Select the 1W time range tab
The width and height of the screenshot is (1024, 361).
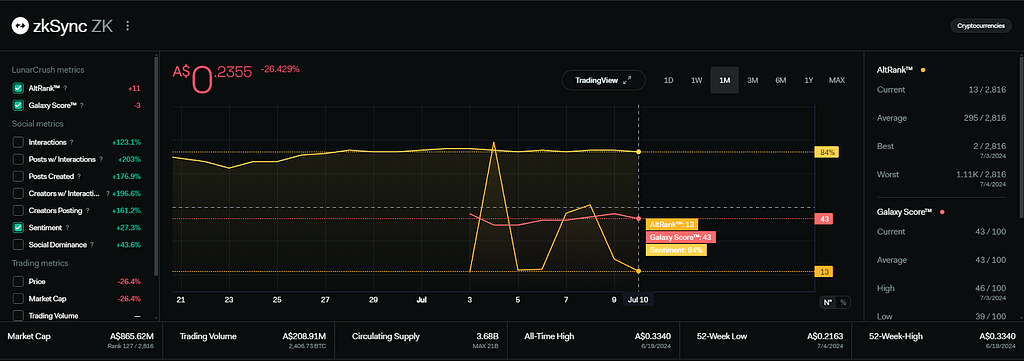[697, 80]
